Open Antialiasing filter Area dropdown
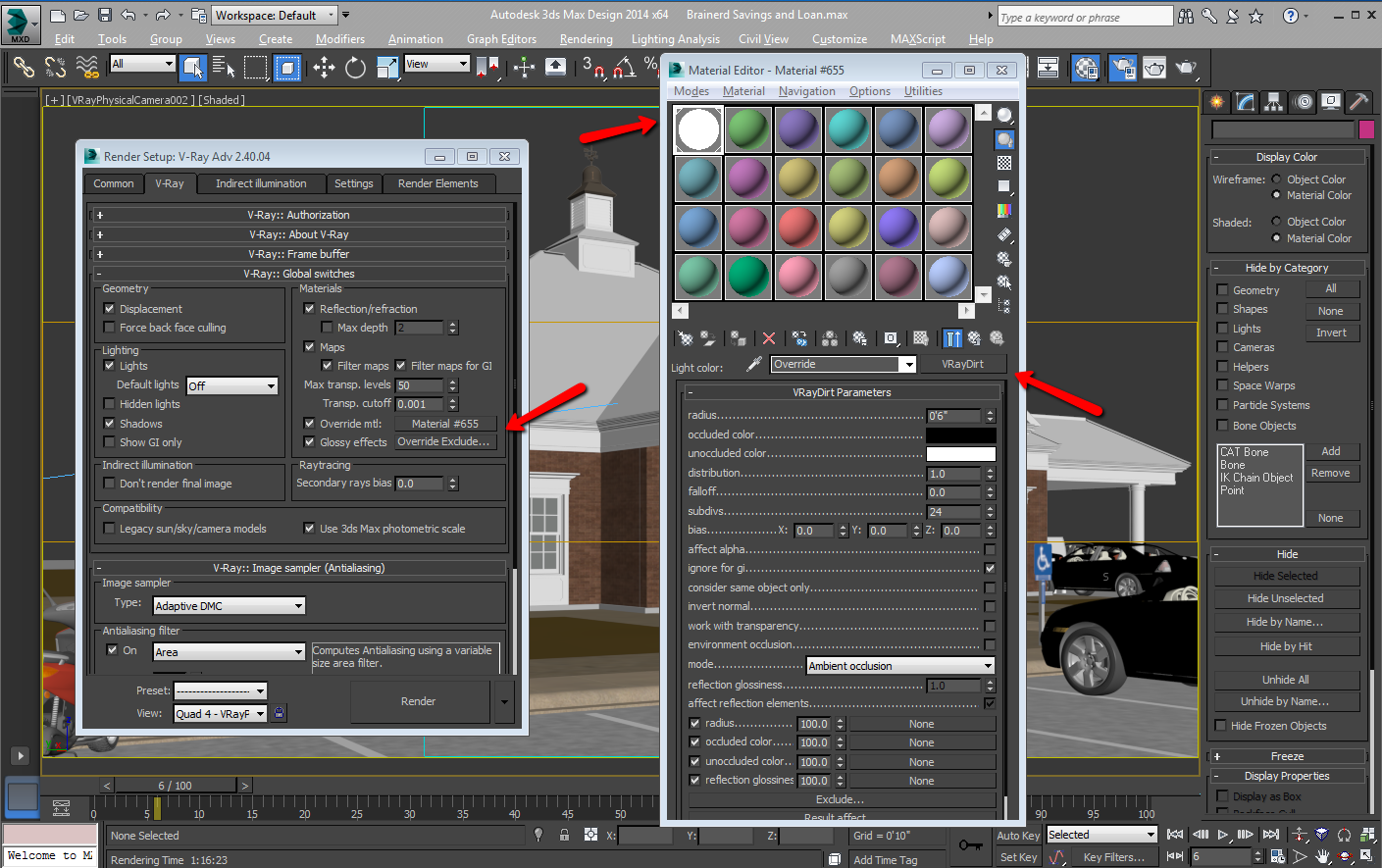The height and width of the screenshot is (868, 1382). pyautogui.click(x=229, y=652)
